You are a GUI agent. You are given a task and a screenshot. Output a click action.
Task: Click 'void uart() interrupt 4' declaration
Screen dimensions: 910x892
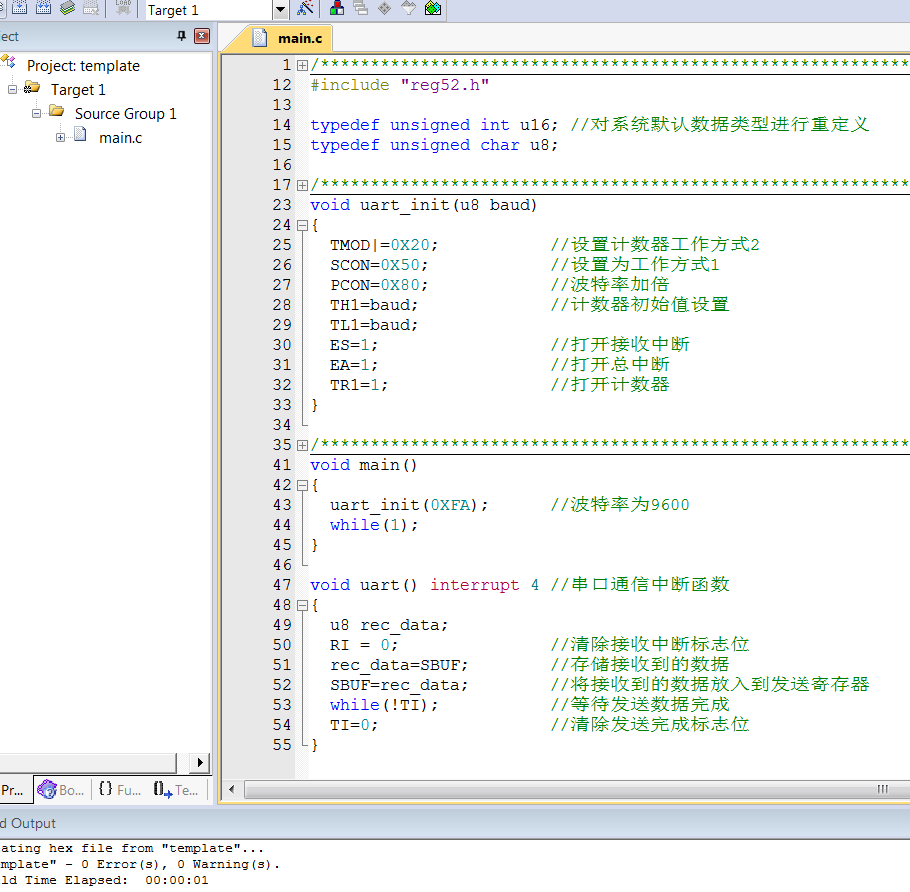click(x=424, y=585)
